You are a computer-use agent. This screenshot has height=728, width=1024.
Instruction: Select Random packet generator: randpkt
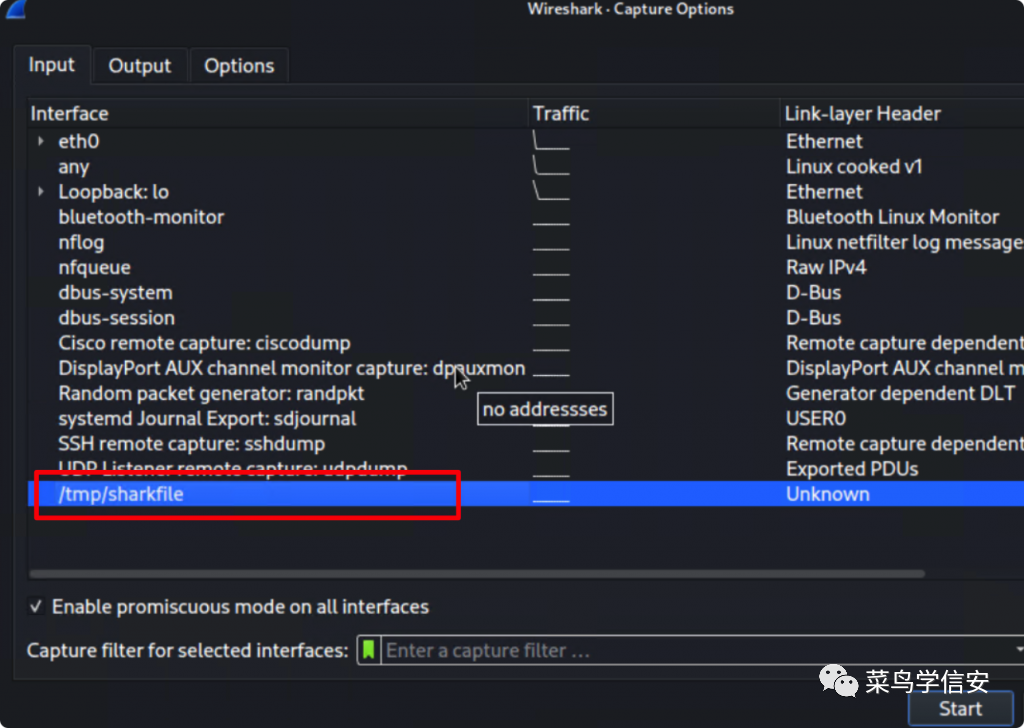click(x=212, y=393)
